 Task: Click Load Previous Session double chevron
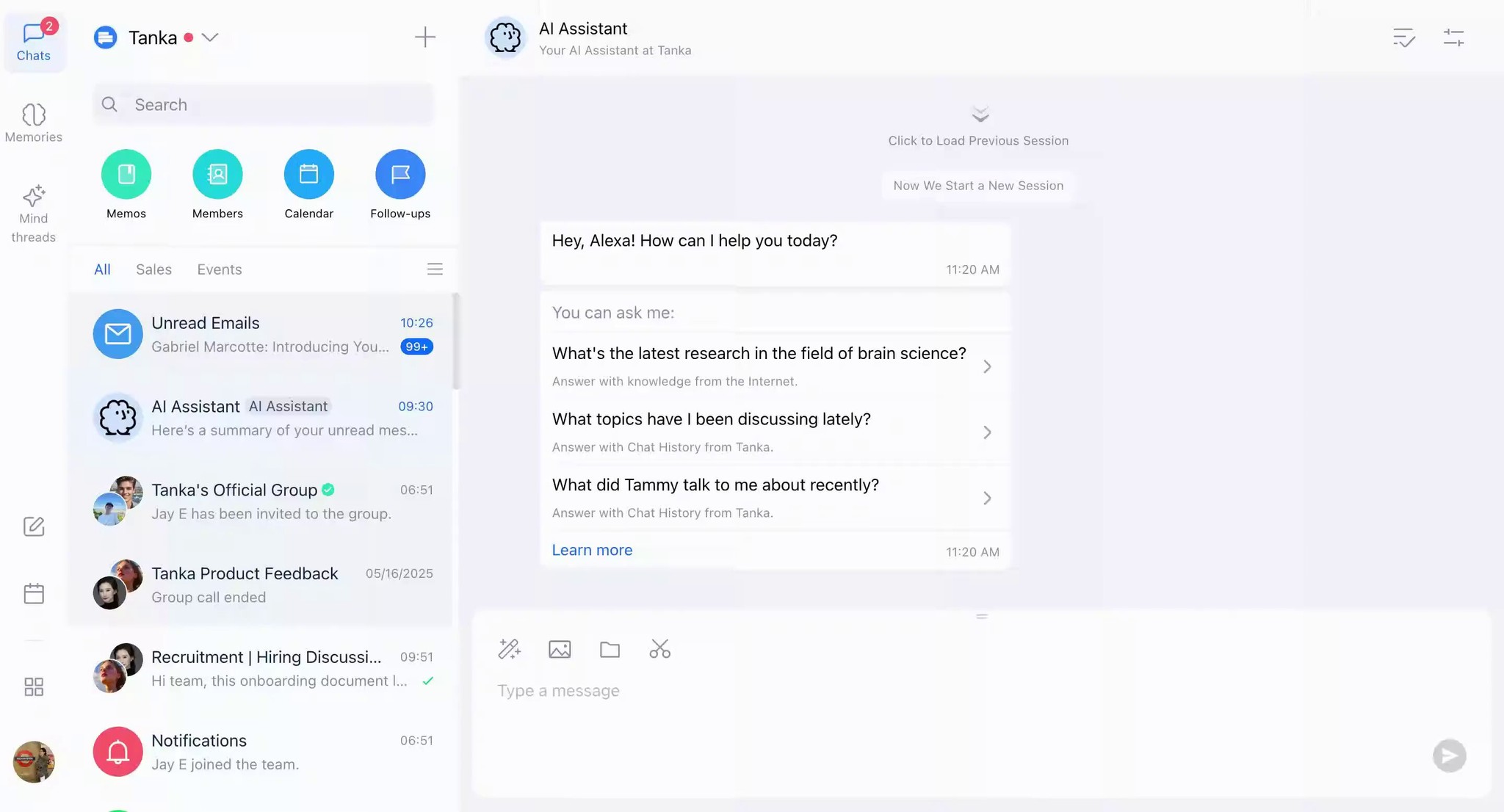980,115
